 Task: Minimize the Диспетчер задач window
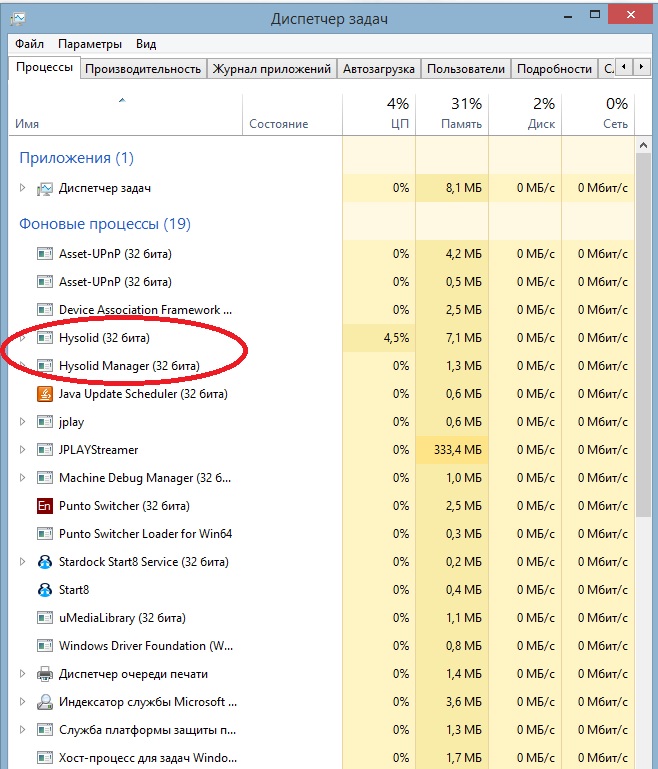568,17
